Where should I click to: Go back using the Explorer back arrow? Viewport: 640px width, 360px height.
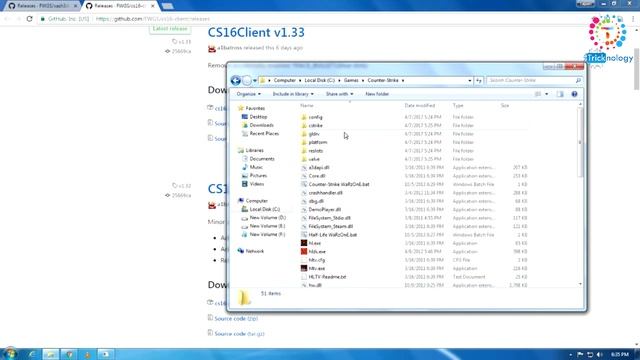236,80
